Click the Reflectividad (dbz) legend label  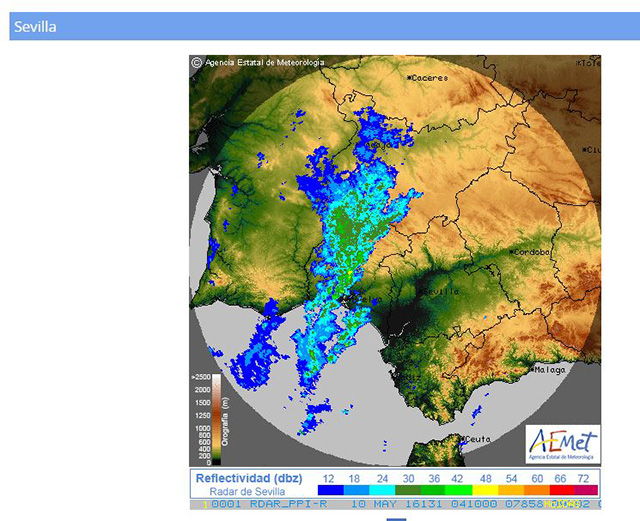coord(248,478)
